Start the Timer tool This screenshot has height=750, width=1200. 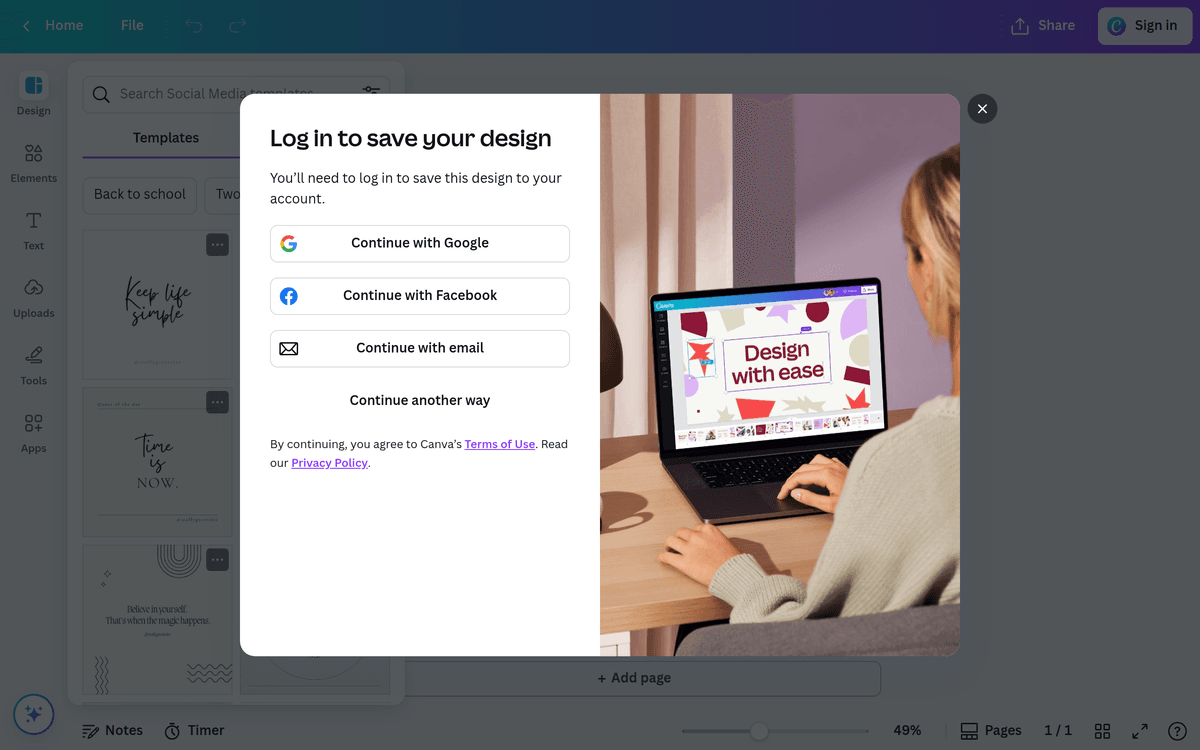click(194, 731)
